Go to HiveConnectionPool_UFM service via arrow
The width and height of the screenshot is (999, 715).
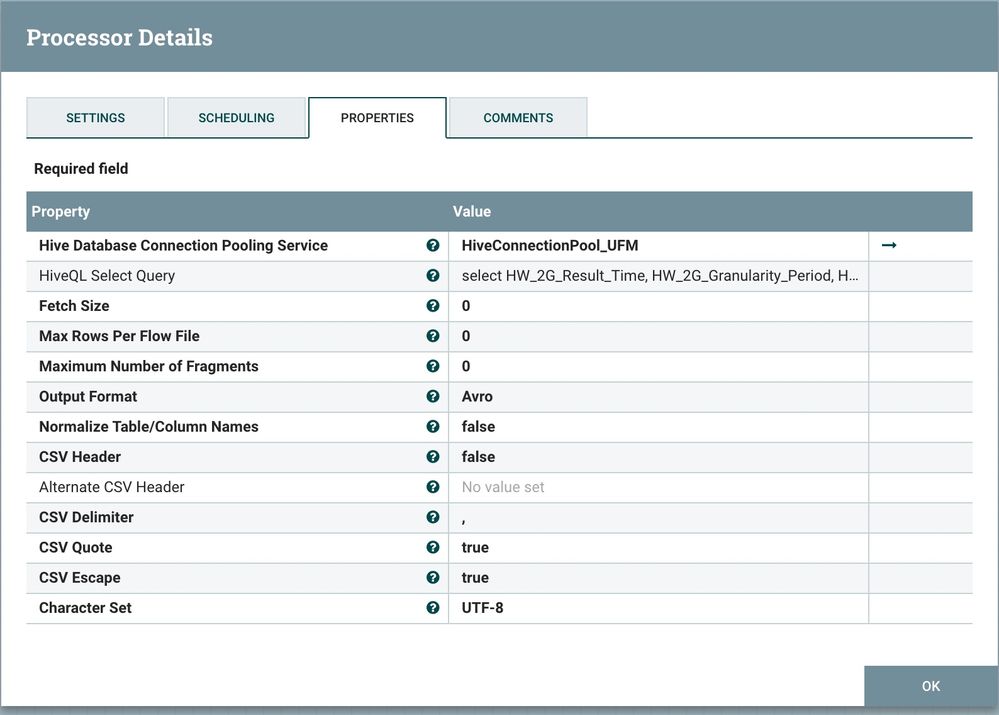coord(889,245)
